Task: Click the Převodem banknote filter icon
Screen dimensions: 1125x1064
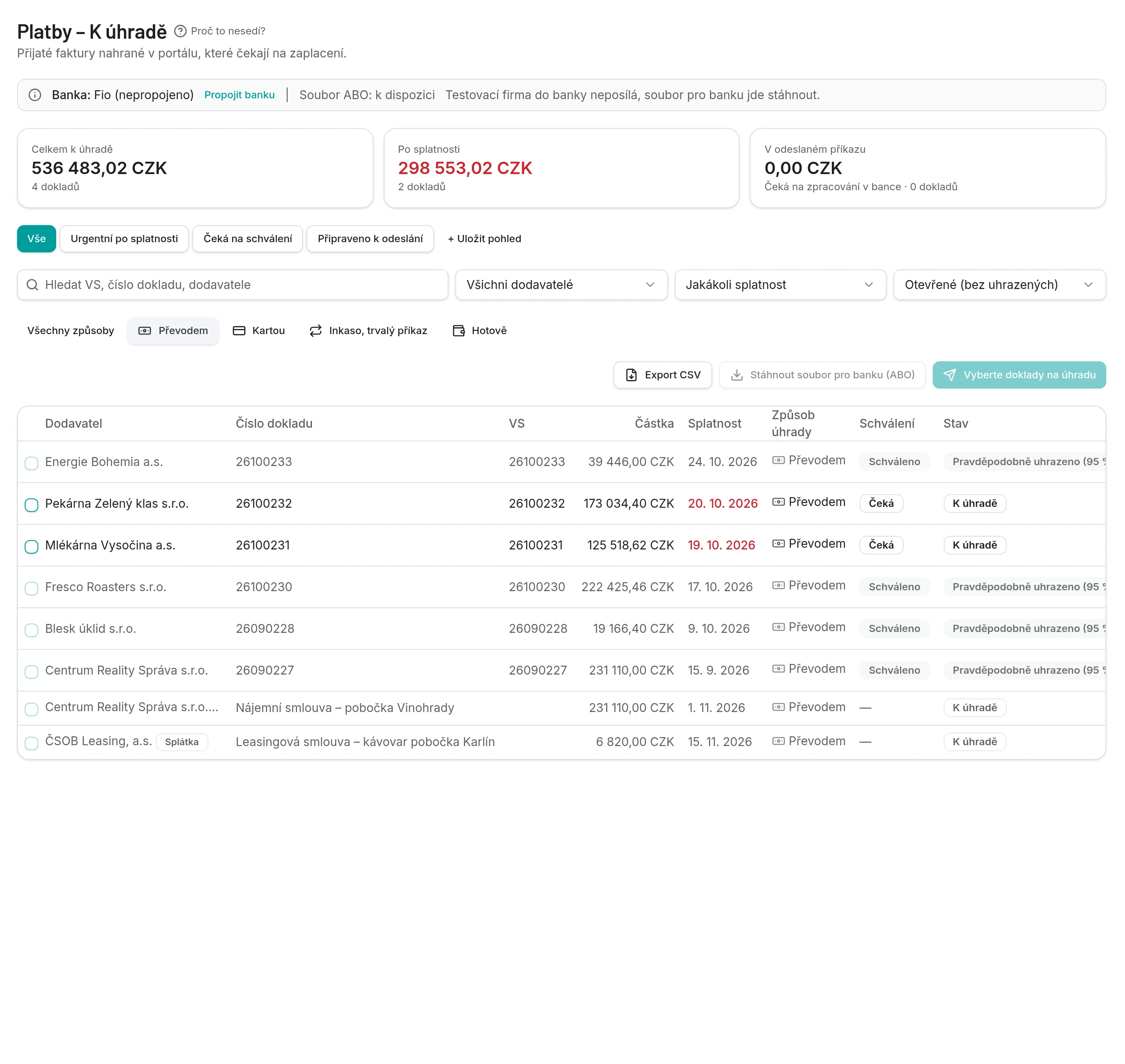Action: pyautogui.click(x=145, y=331)
